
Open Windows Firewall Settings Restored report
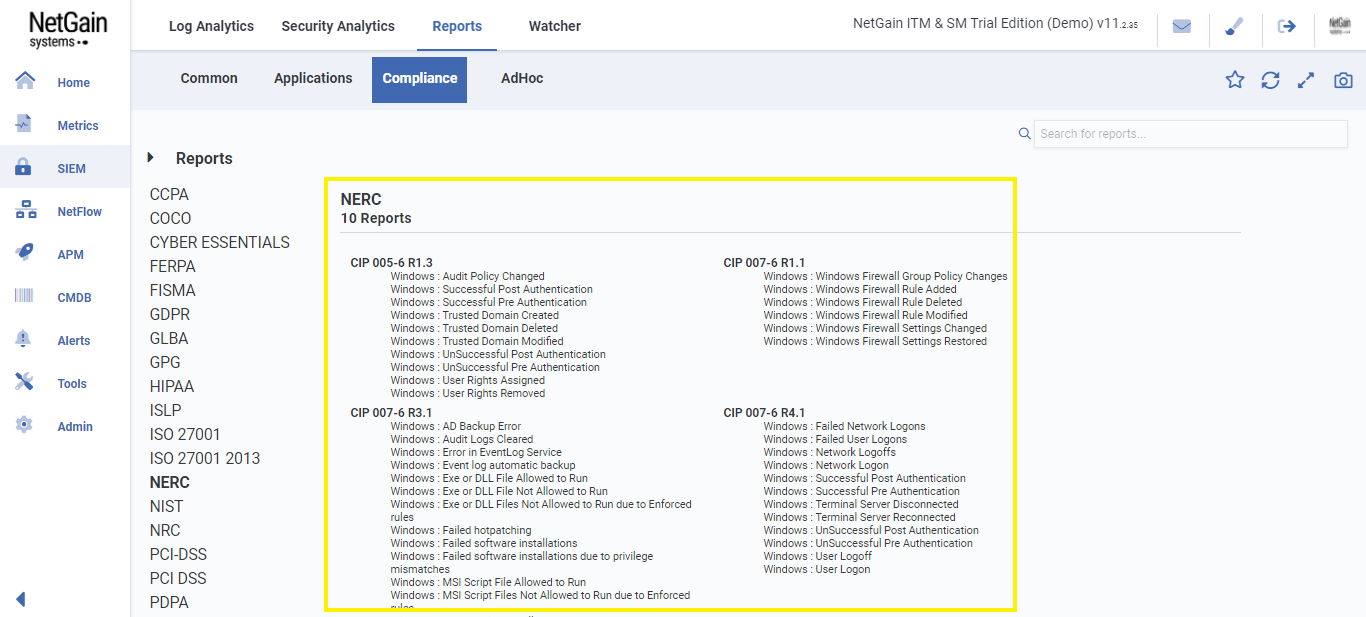point(875,341)
